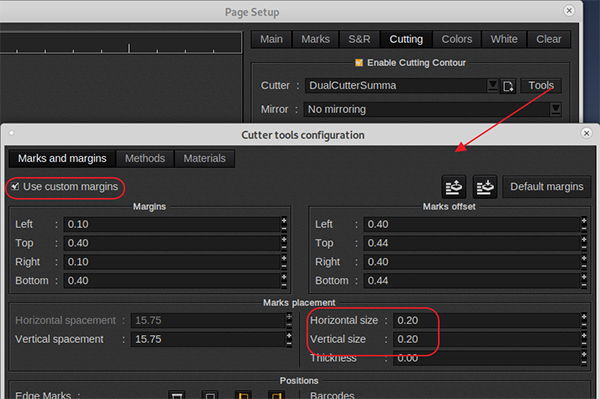The width and height of the screenshot is (600, 399).
Task: Click the Barcodes label
Action: (332, 395)
